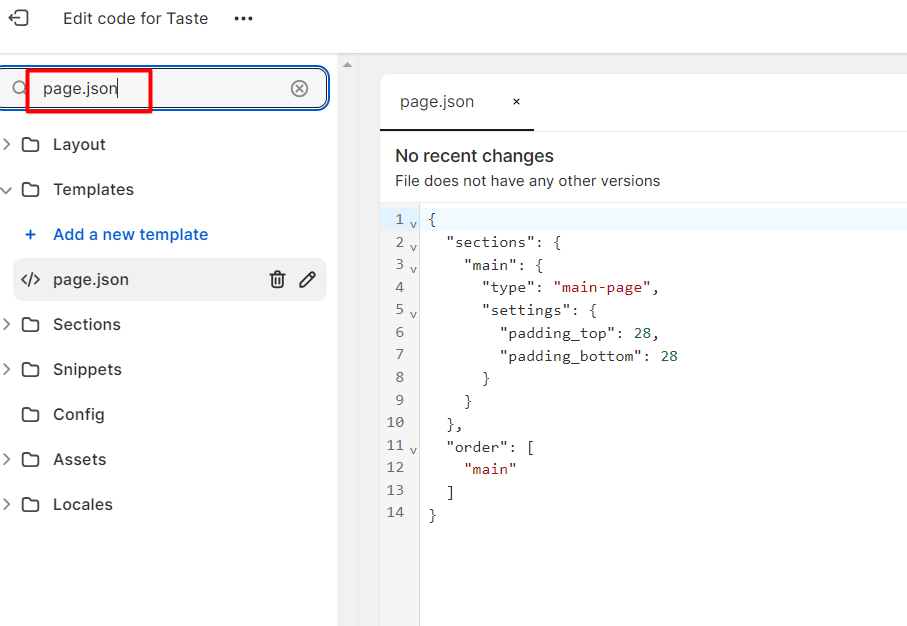Click the plus icon for new template
The height and width of the screenshot is (626, 907).
31,234
